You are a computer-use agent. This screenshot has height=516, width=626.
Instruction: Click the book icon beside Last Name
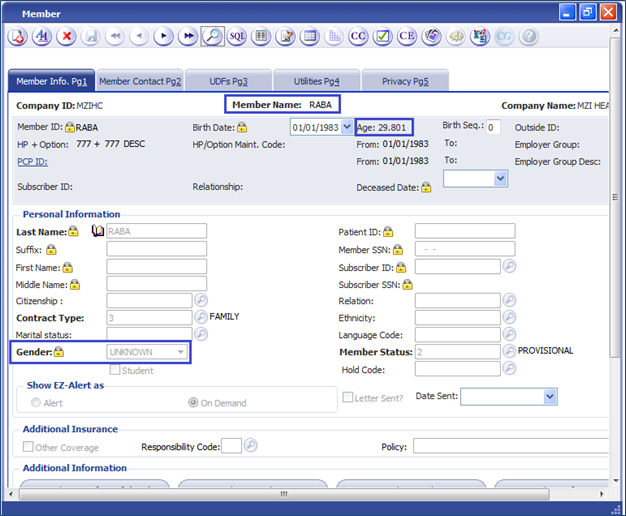pyautogui.click(x=97, y=231)
